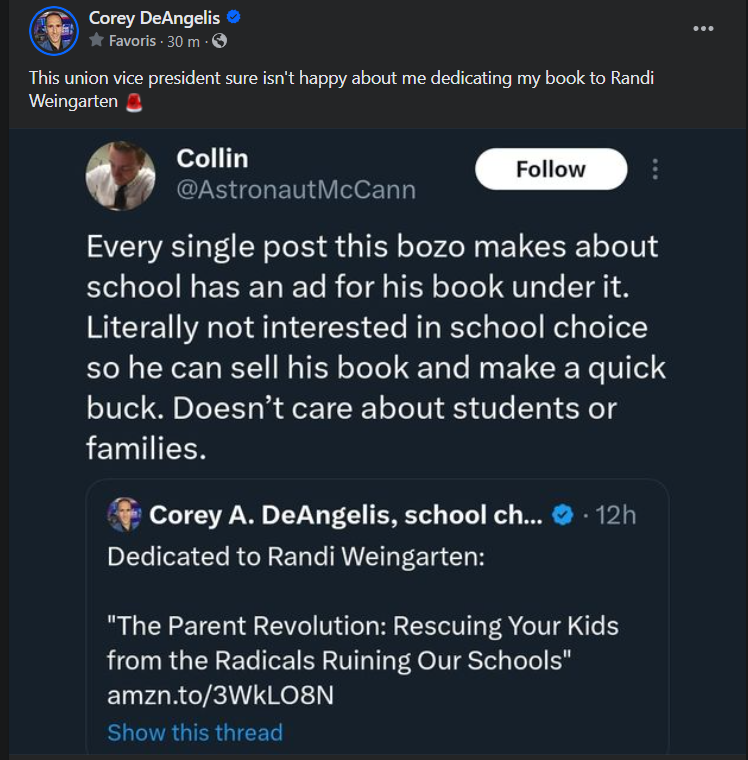Open Corey DeAngelis profile picture

[x=54, y=31]
